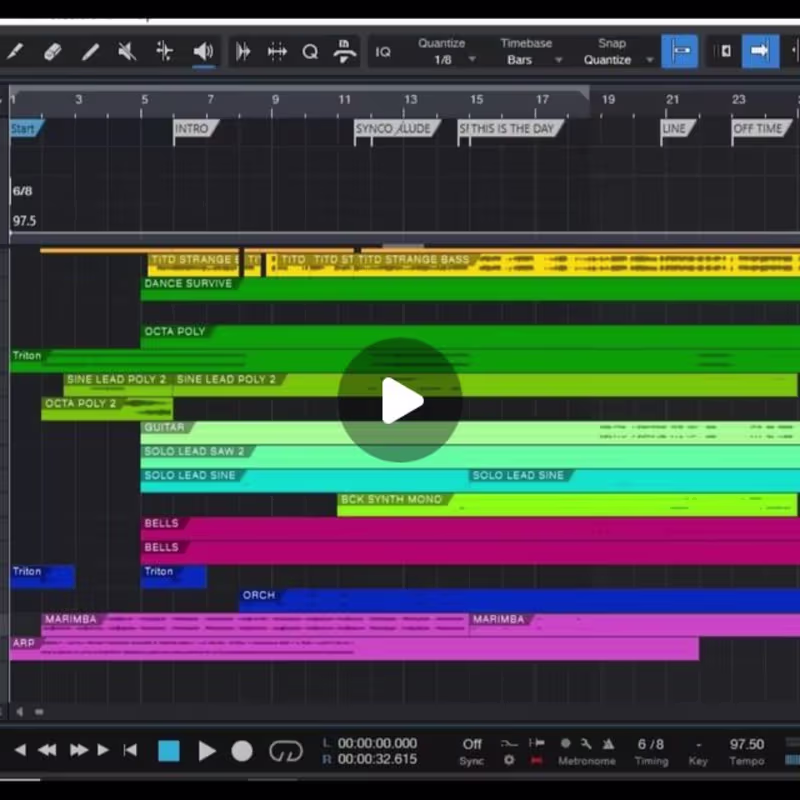The height and width of the screenshot is (800, 800).
Task: Open sync options gear icon
Action: (x=509, y=760)
